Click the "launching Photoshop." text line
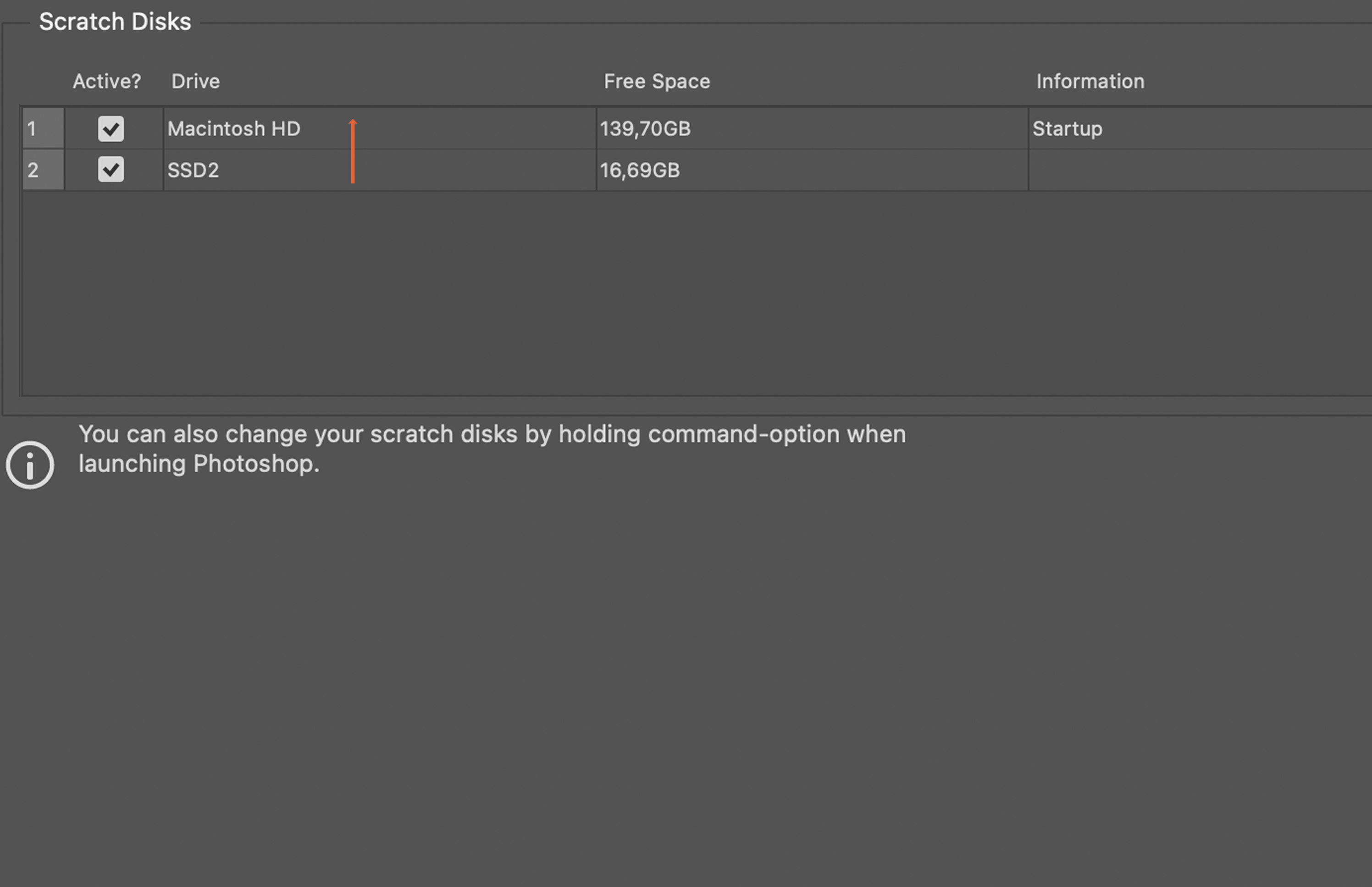This screenshot has width=1372, height=887. (199, 464)
